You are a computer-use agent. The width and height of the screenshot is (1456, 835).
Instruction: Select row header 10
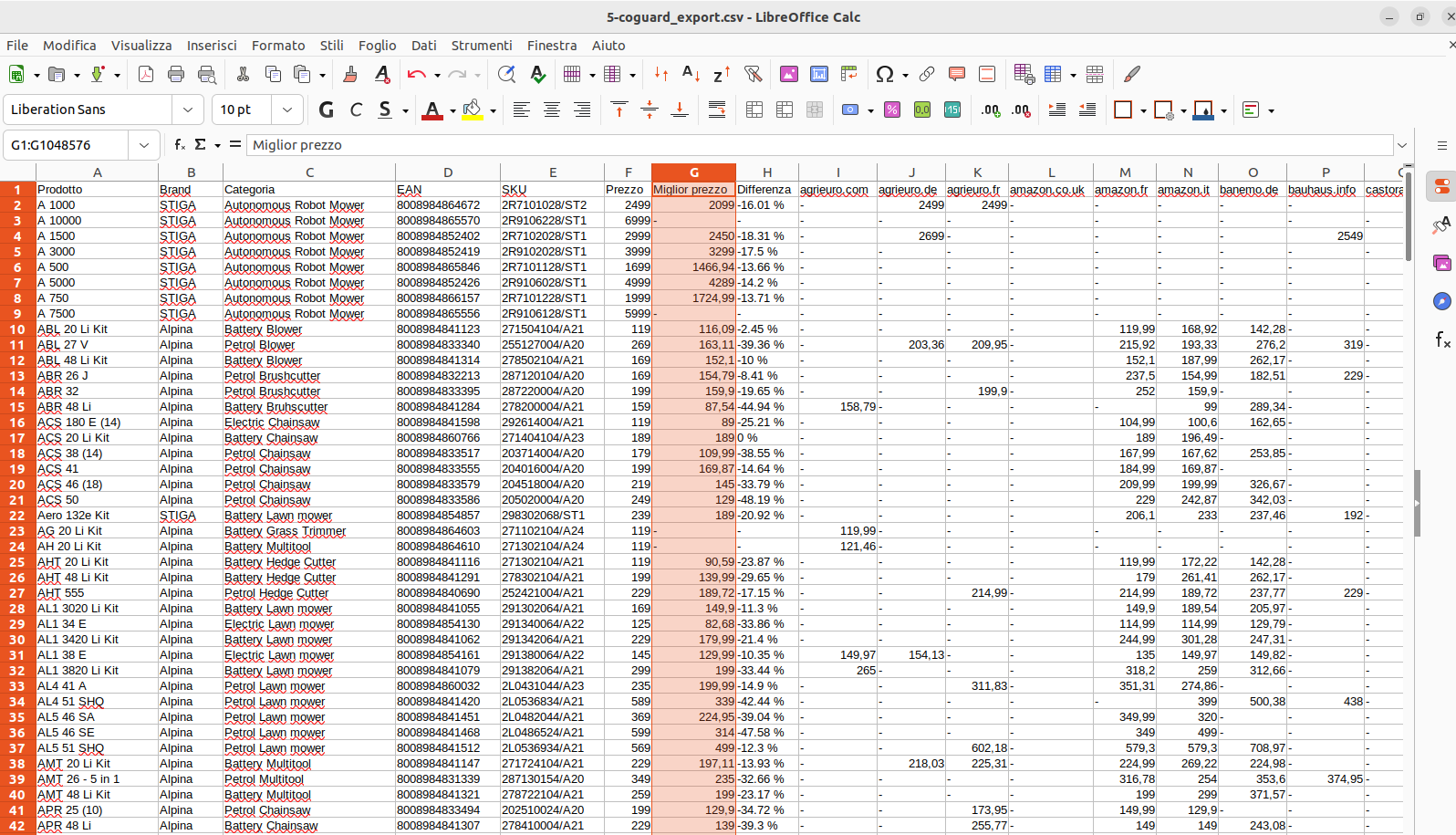click(x=17, y=329)
